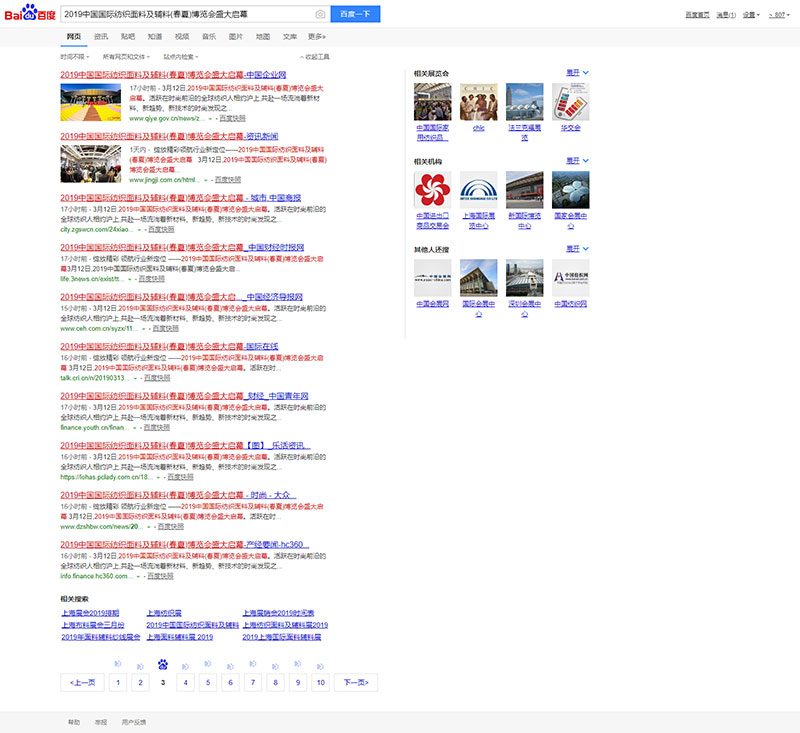
Task: Open the 所有网页和文件 file type dropdown
Action: (126, 57)
